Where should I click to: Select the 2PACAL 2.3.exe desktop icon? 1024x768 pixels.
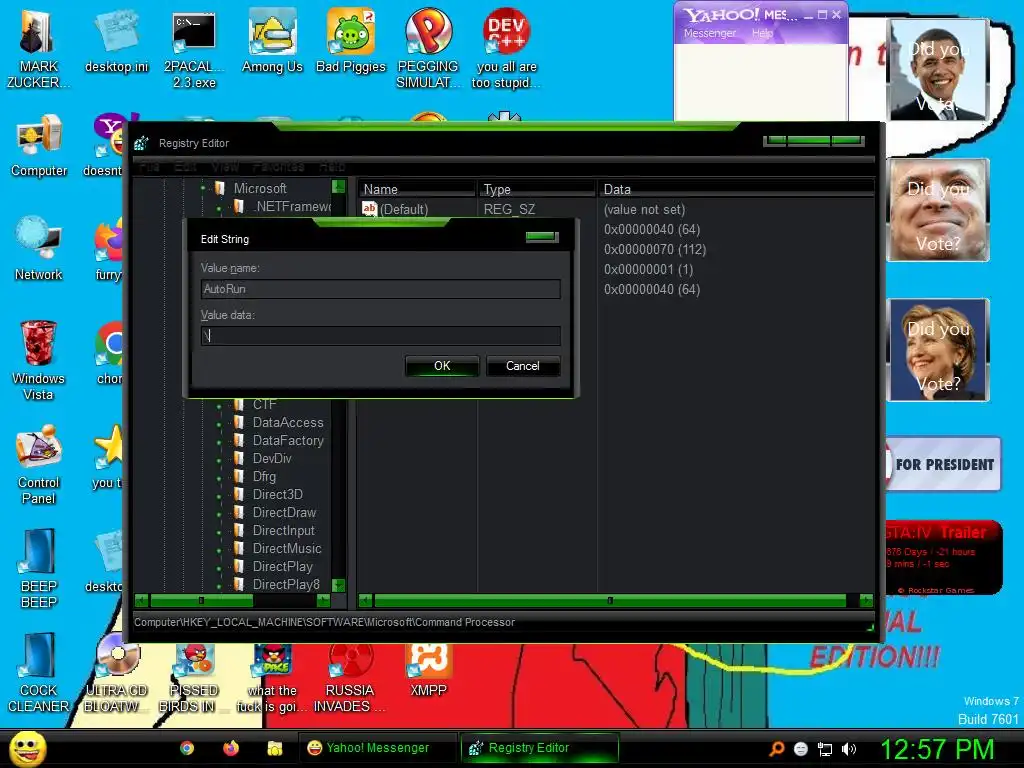(x=194, y=49)
